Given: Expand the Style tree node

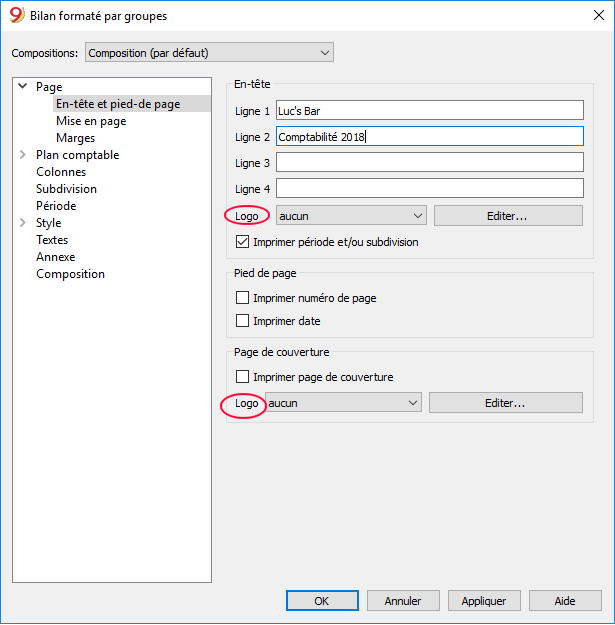Looking at the screenshot, I should pos(23,222).
